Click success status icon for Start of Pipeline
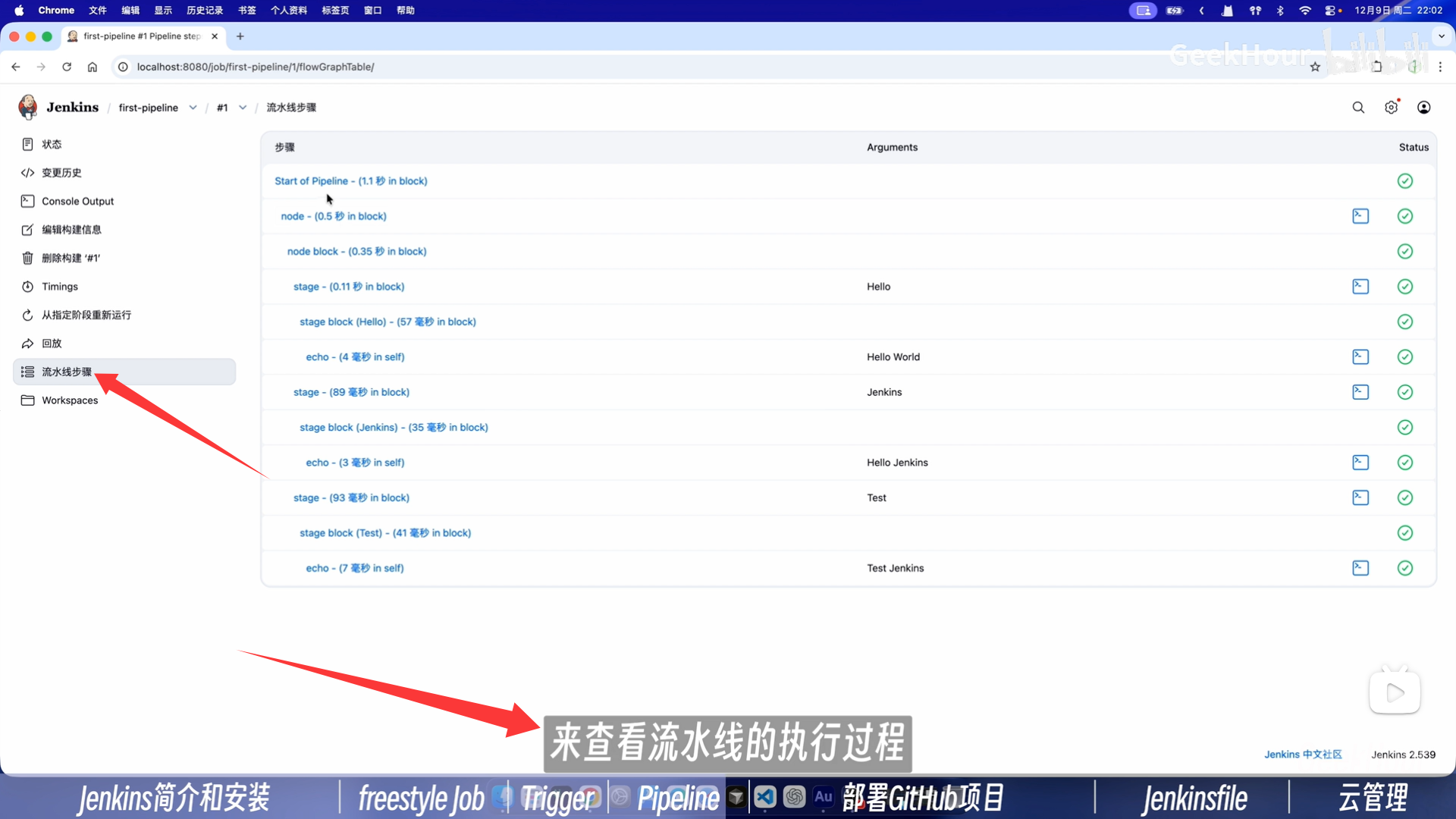 [1404, 181]
